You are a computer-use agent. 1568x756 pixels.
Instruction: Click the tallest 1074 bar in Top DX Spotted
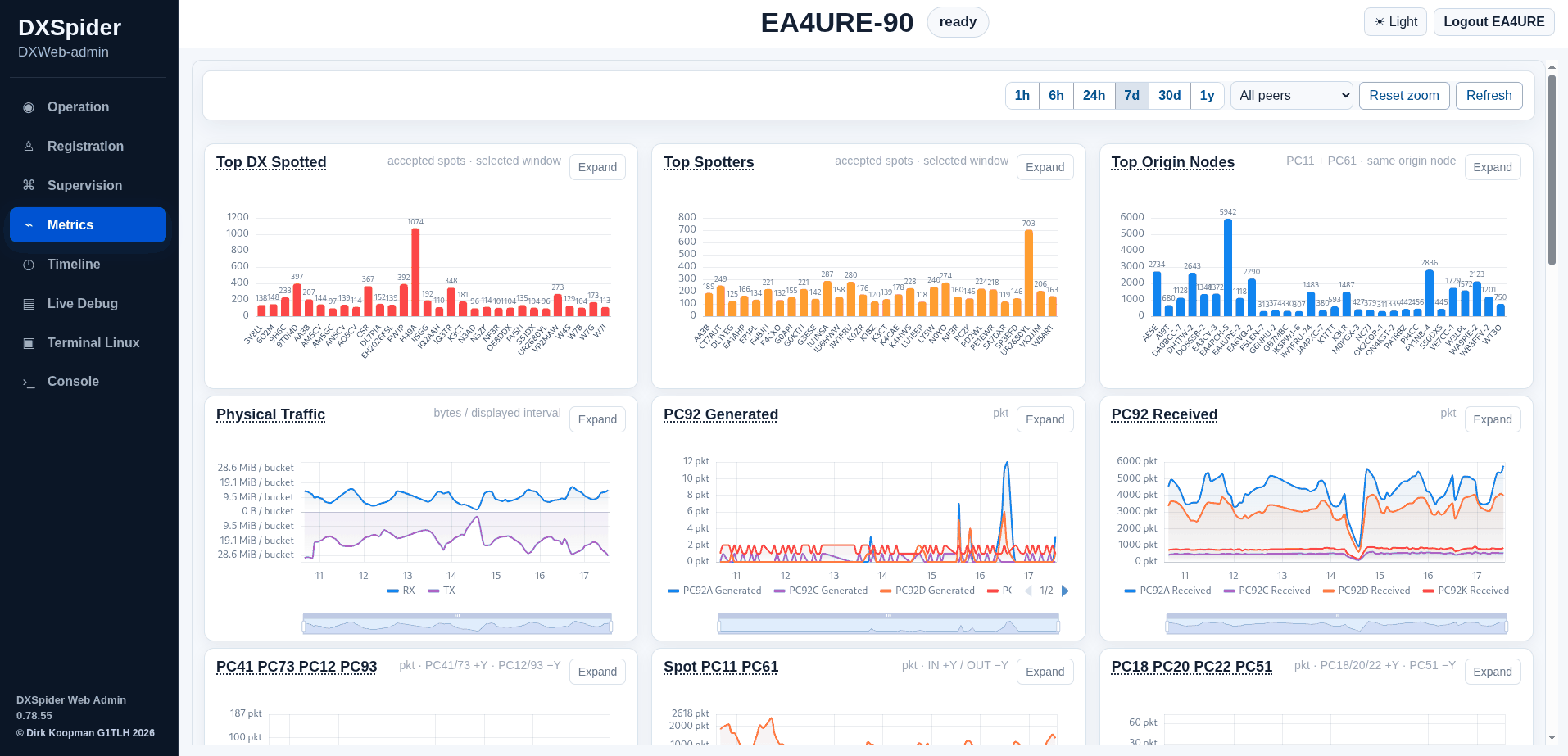[x=415, y=272]
